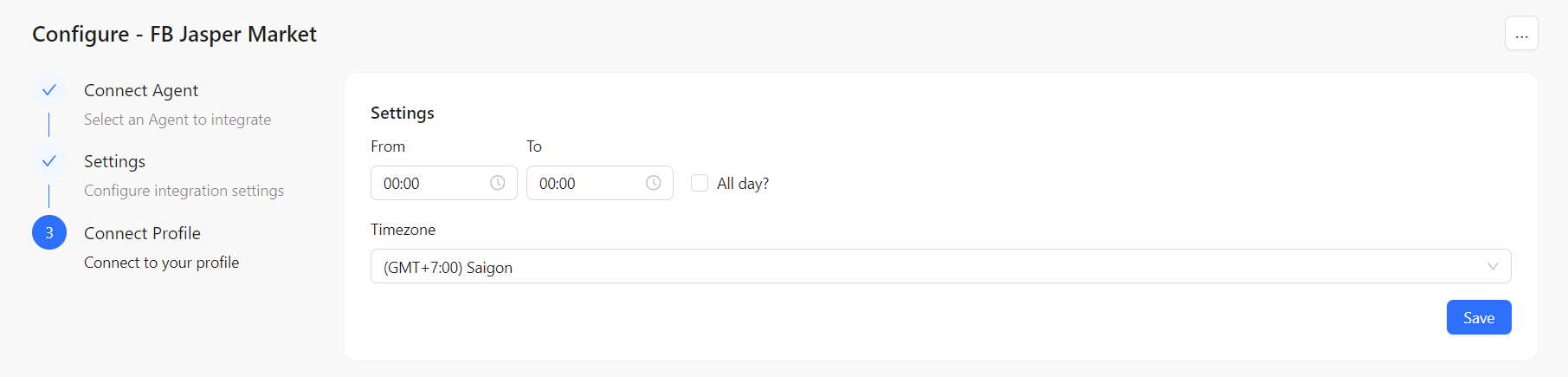Save the integration settings

click(x=1478, y=317)
